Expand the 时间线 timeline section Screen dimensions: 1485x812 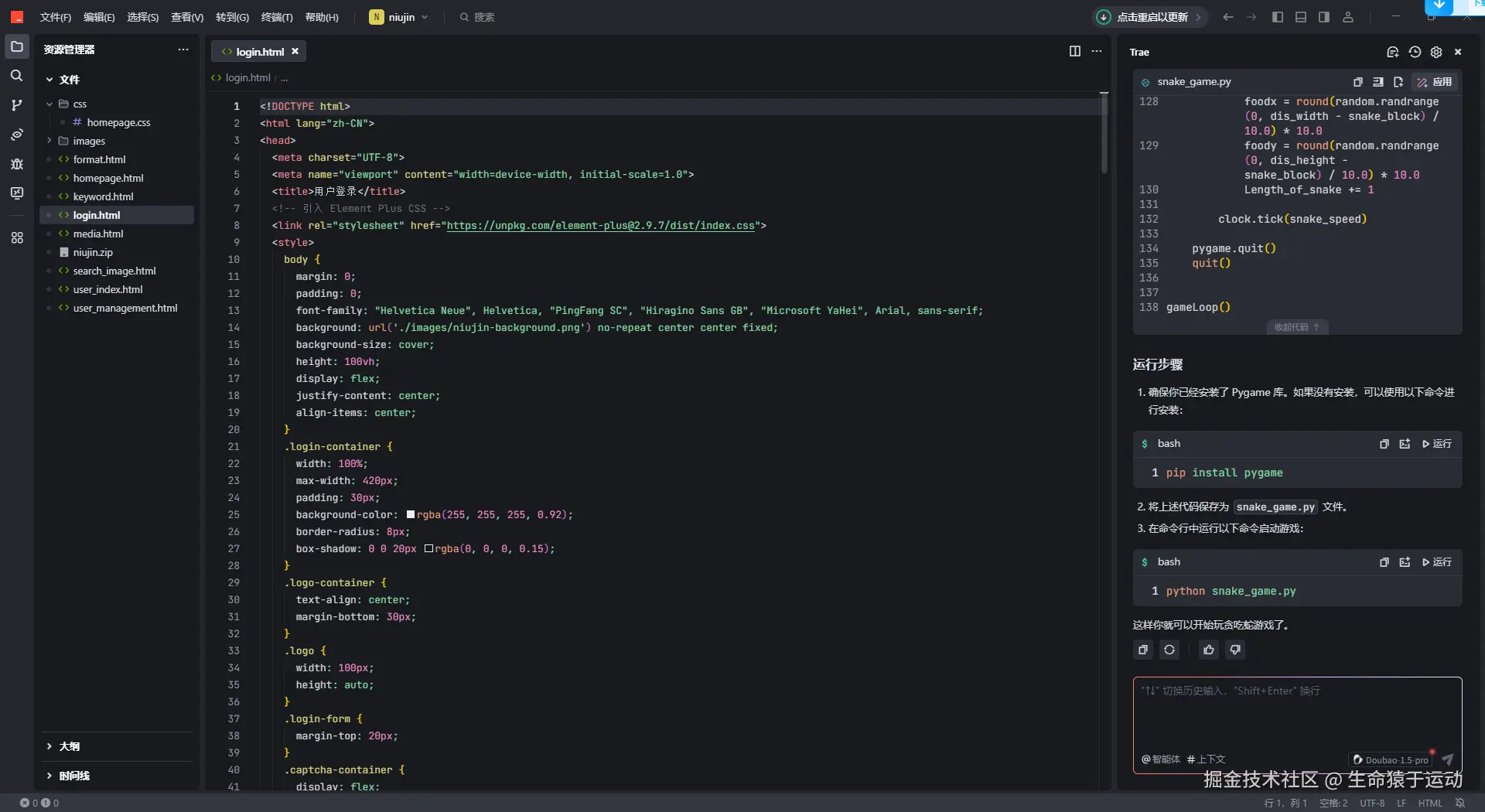click(x=49, y=776)
